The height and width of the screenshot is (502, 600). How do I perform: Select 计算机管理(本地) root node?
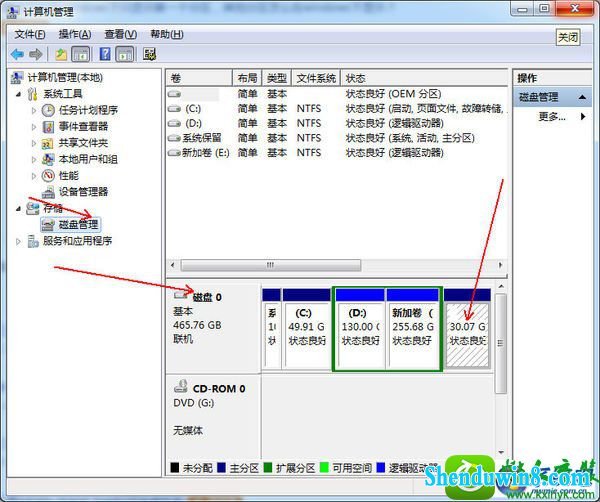pyautogui.click(x=65, y=78)
